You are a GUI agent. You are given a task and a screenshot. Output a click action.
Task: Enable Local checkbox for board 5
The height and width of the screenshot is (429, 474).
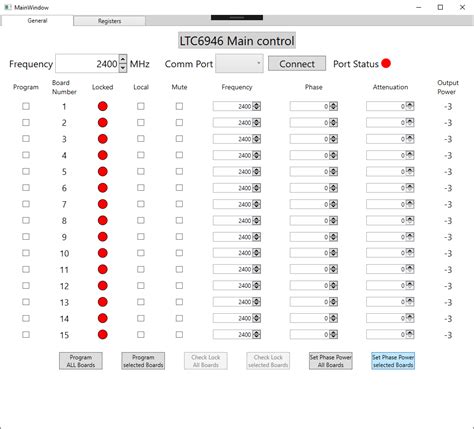pos(141,171)
